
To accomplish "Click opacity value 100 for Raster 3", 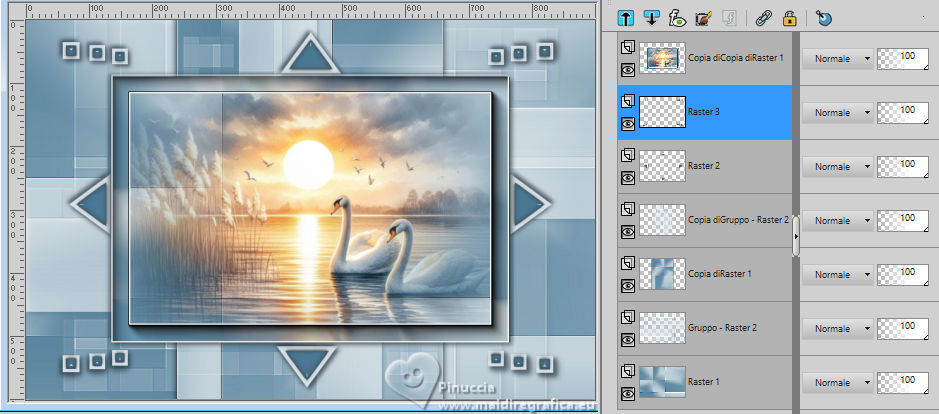I will pos(903,113).
